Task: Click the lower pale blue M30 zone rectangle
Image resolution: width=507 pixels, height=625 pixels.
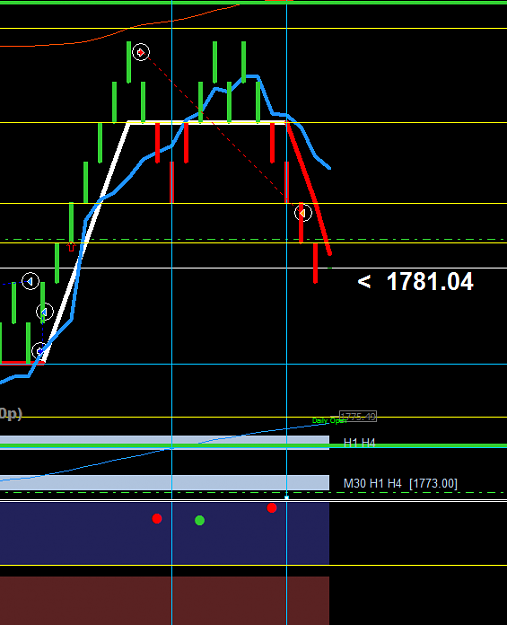Action: pos(165,482)
